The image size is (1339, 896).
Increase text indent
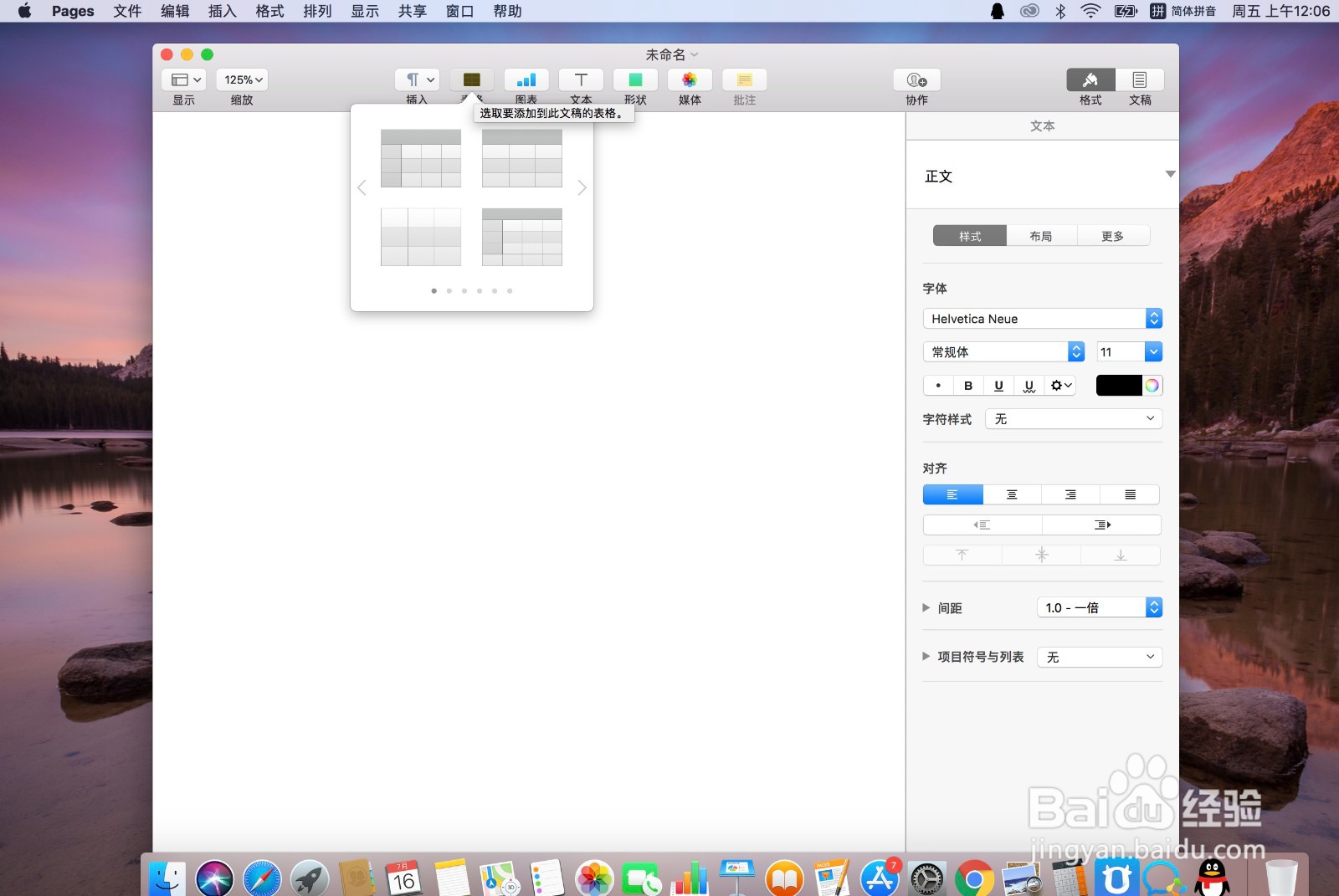pos(1102,525)
